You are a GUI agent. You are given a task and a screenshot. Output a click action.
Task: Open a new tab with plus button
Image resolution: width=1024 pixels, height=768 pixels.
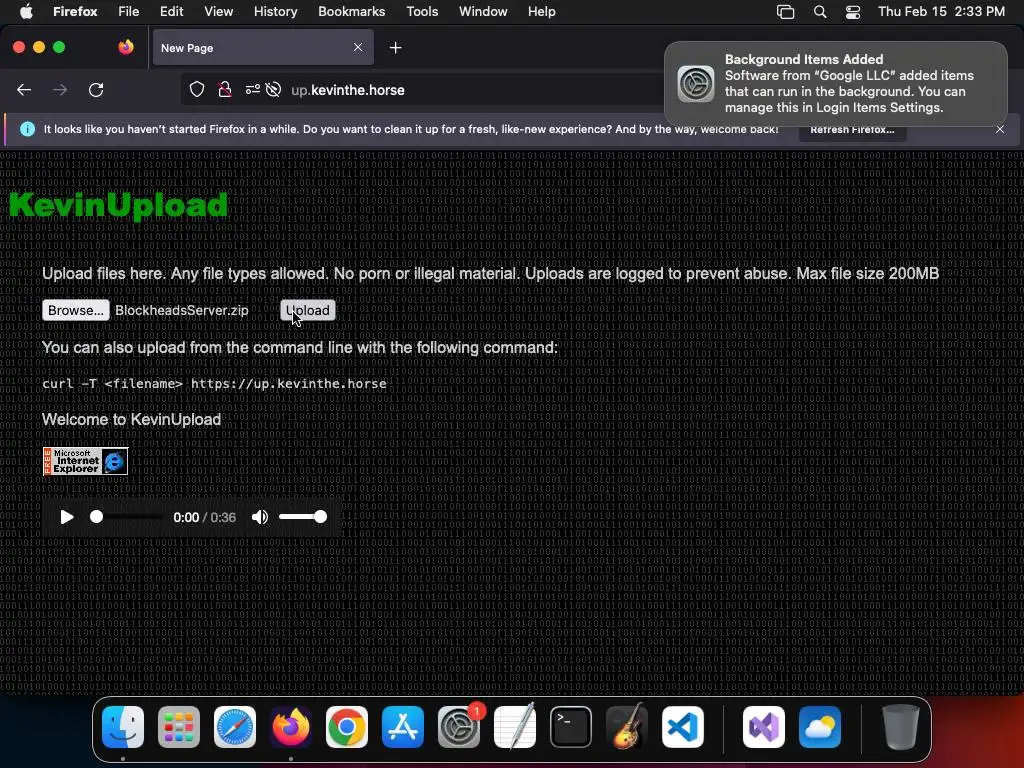[395, 48]
